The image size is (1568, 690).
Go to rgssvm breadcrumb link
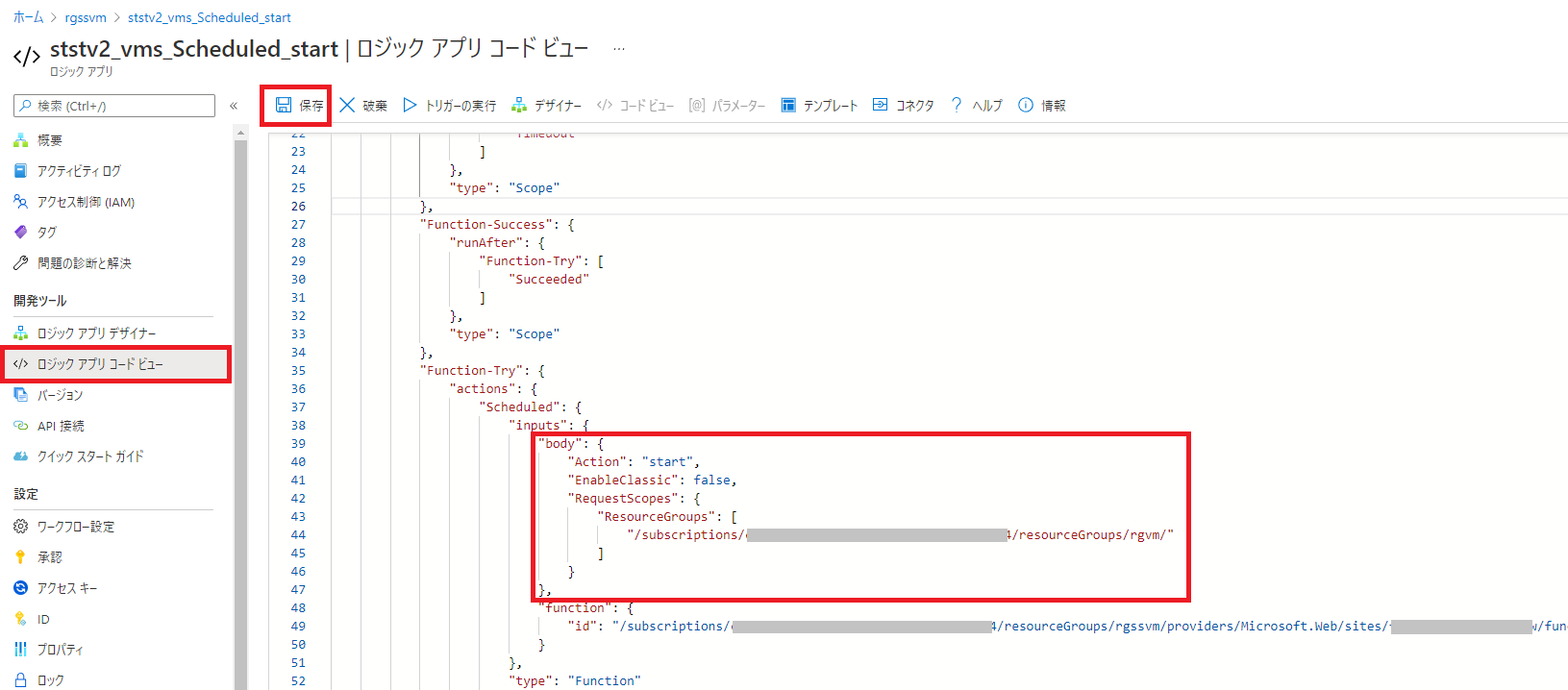click(x=86, y=17)
